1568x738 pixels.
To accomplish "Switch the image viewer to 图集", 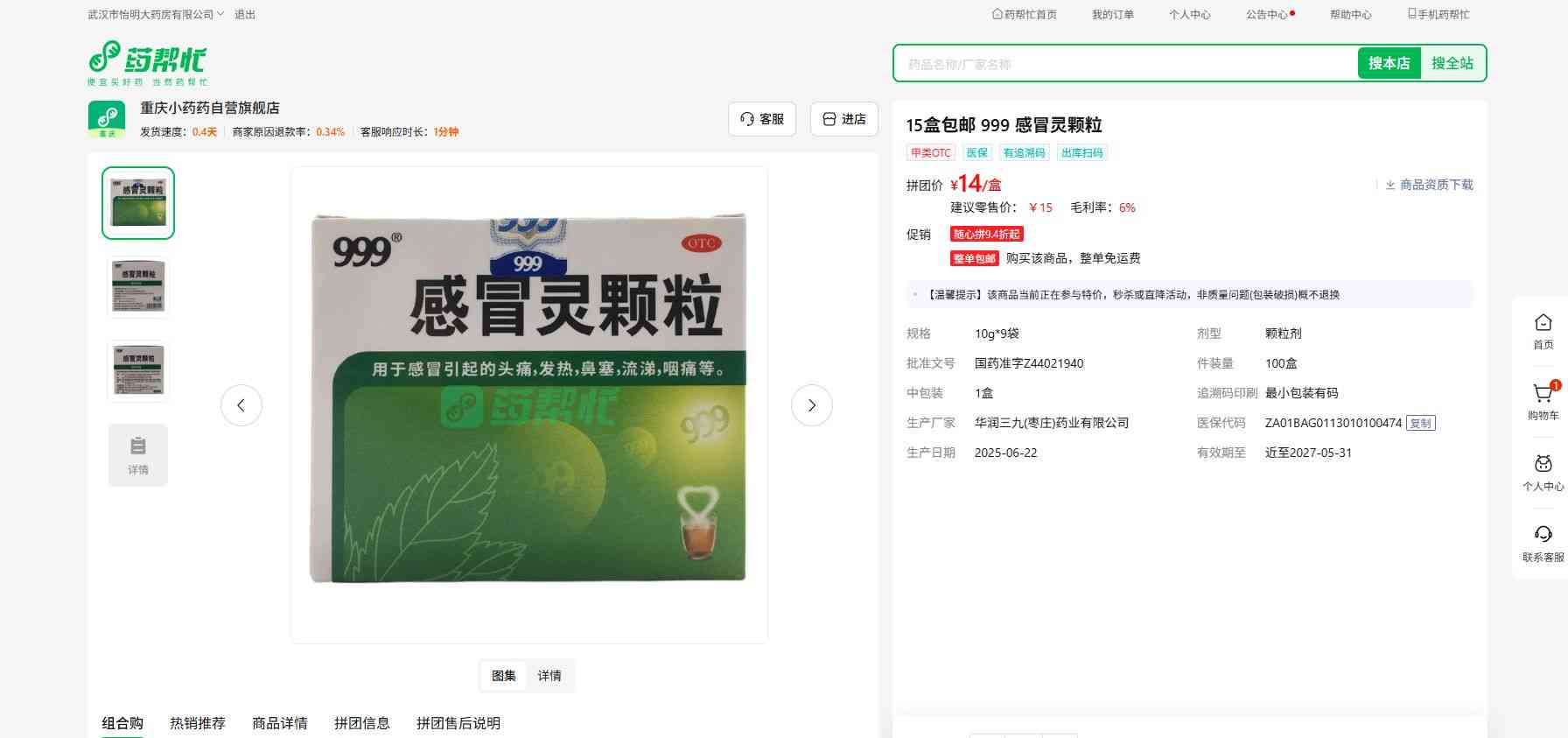I will 504,676.
